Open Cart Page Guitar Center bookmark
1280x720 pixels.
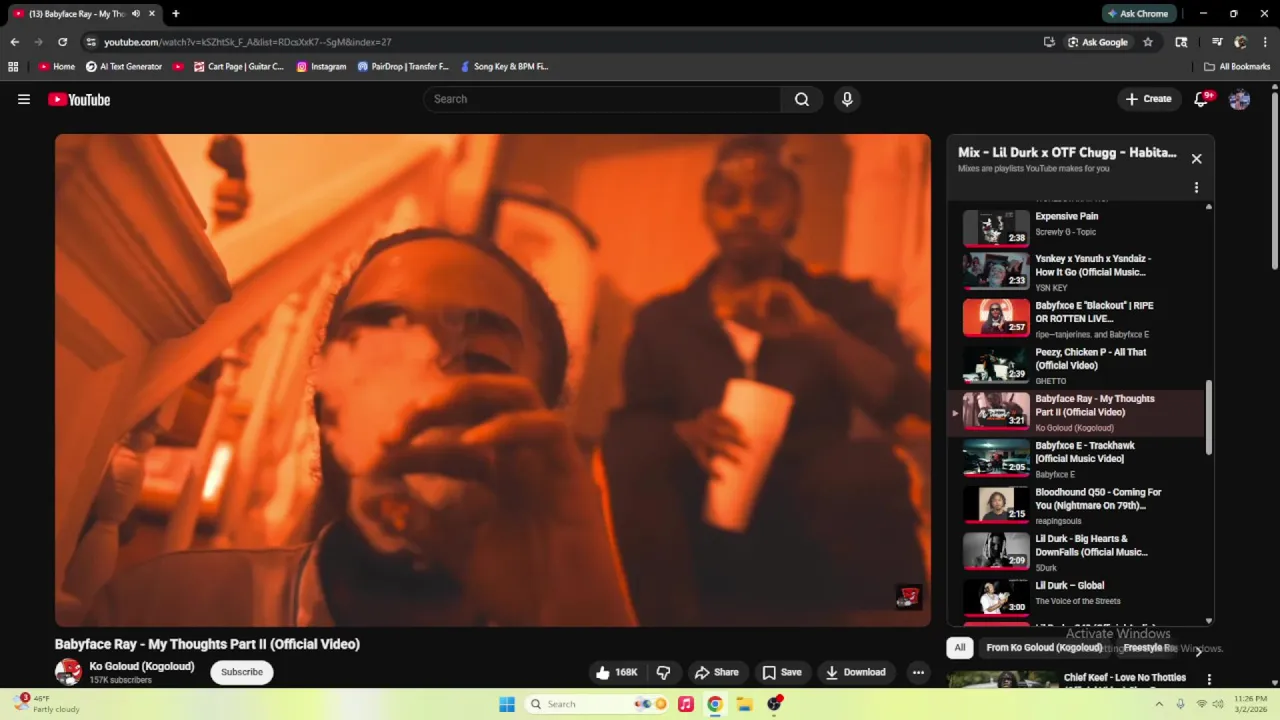pos(239,67)
